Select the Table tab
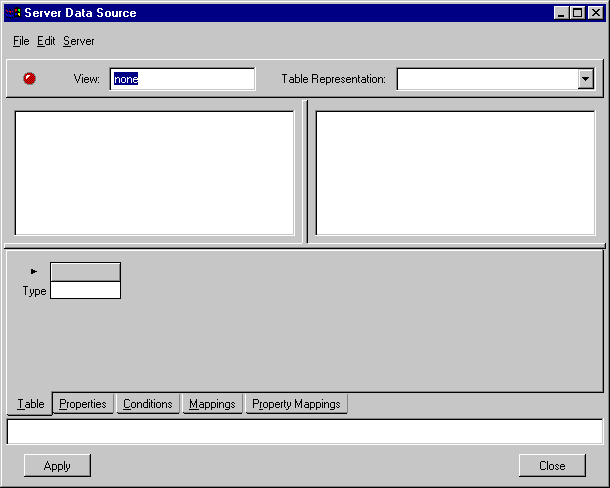This screenshot has width=610, height=488. (31, 404)
